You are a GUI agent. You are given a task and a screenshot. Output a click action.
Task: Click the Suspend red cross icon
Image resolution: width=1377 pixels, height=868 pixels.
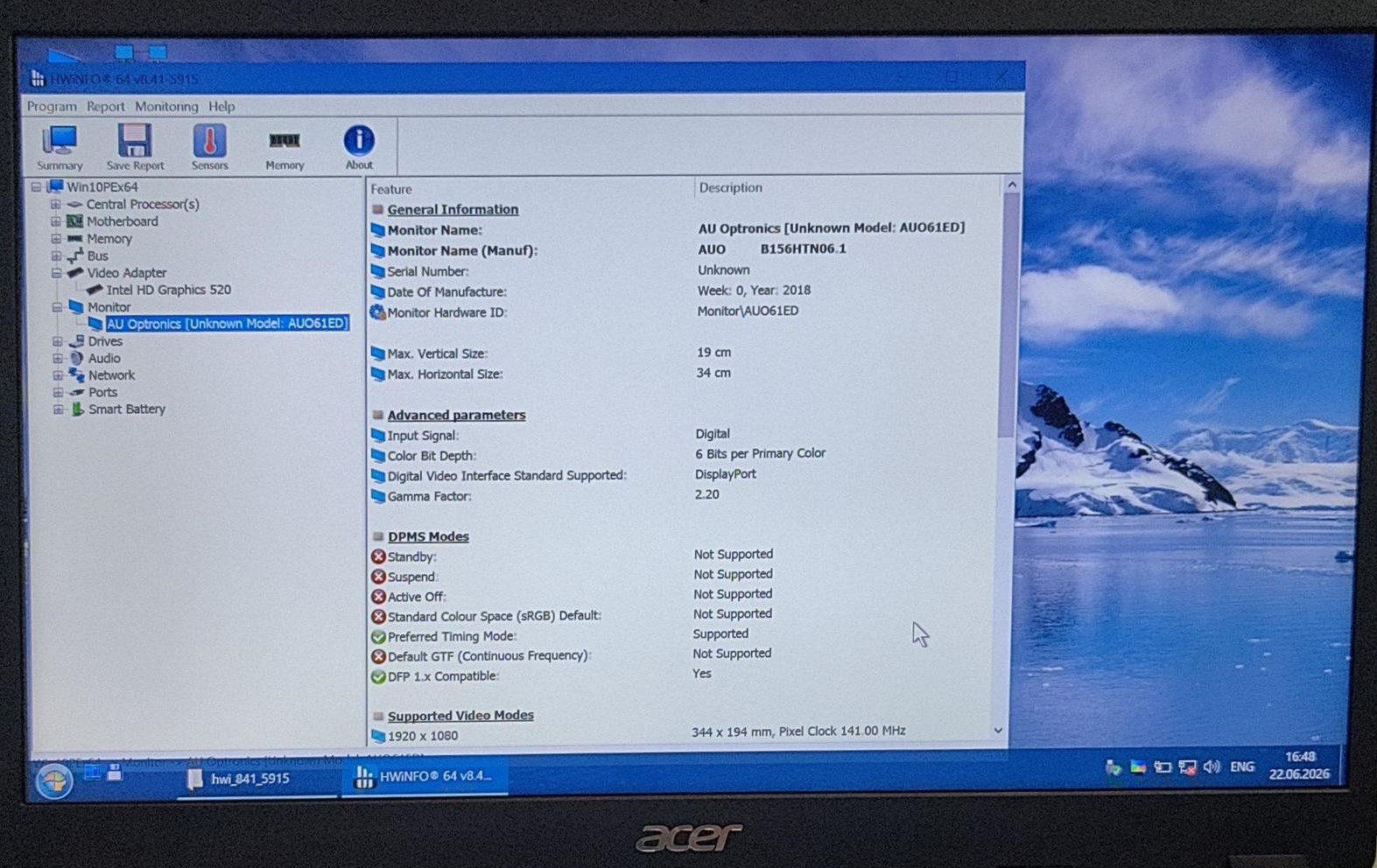click(378, 577)
